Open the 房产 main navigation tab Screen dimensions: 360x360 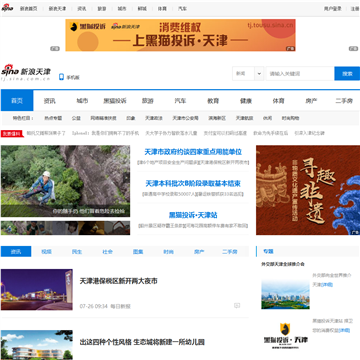tap(311, 101)
